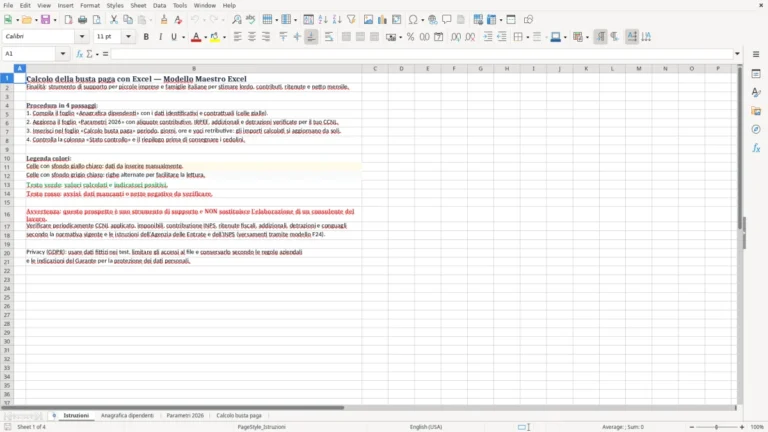Sort descending
Image resolution: width=768 pixels, height=432 pixels.
tap(337, 20)
